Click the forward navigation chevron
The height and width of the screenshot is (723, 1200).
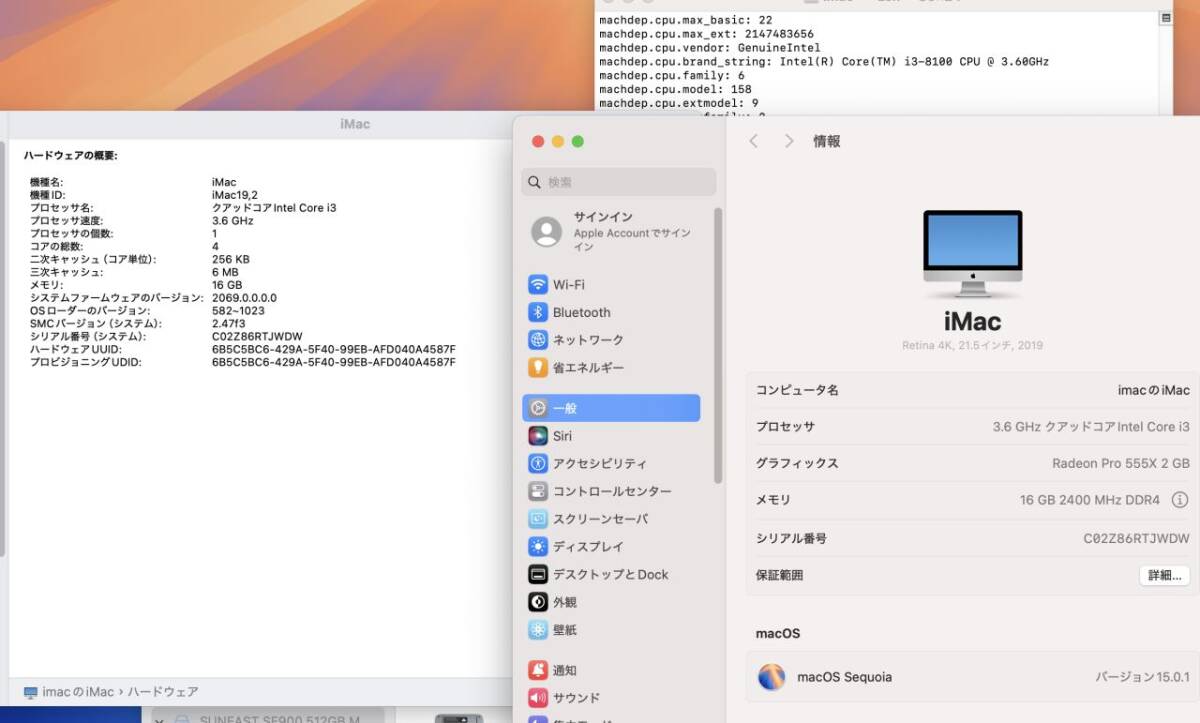(789, 141)
